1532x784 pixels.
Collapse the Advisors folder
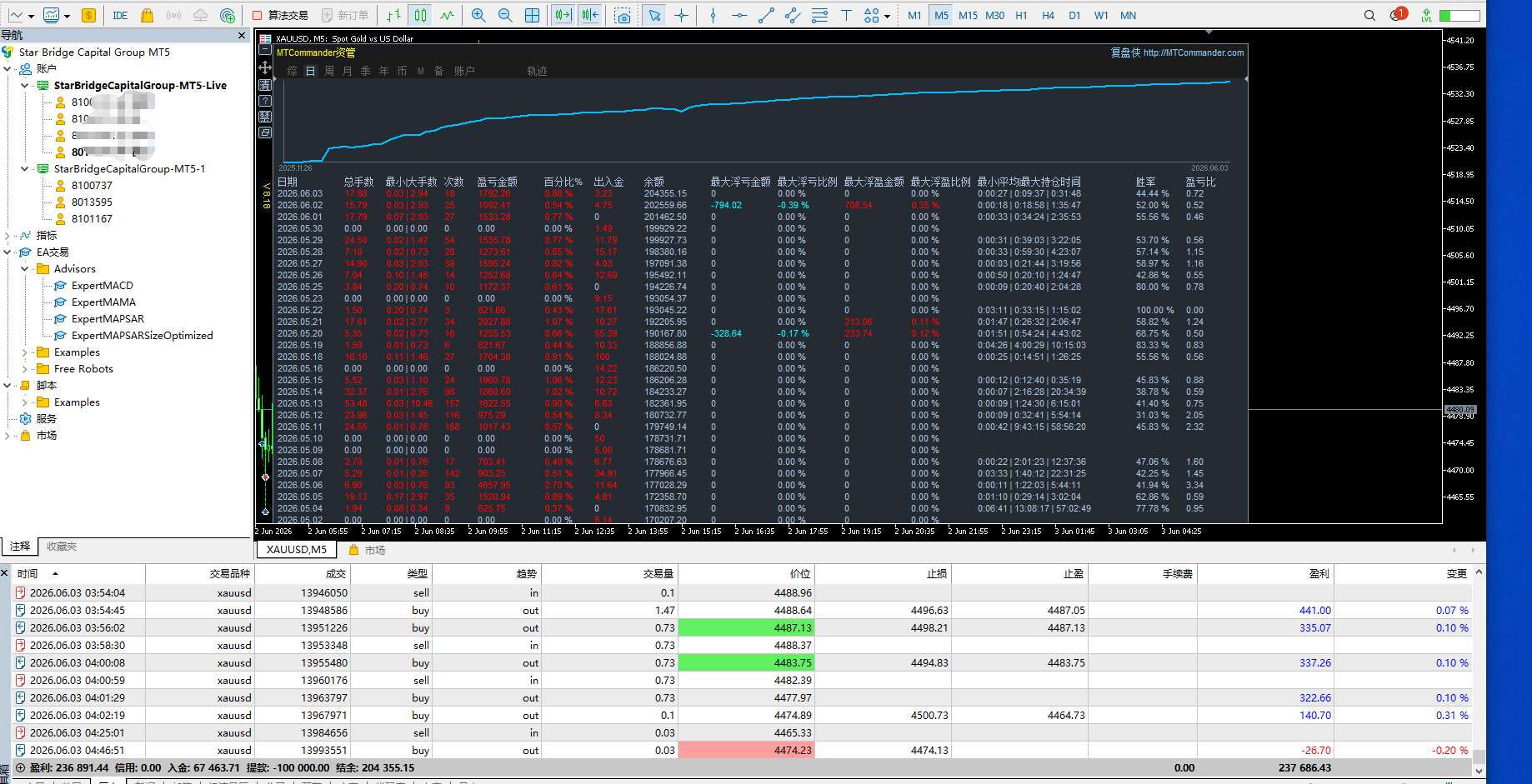(24, 268)
